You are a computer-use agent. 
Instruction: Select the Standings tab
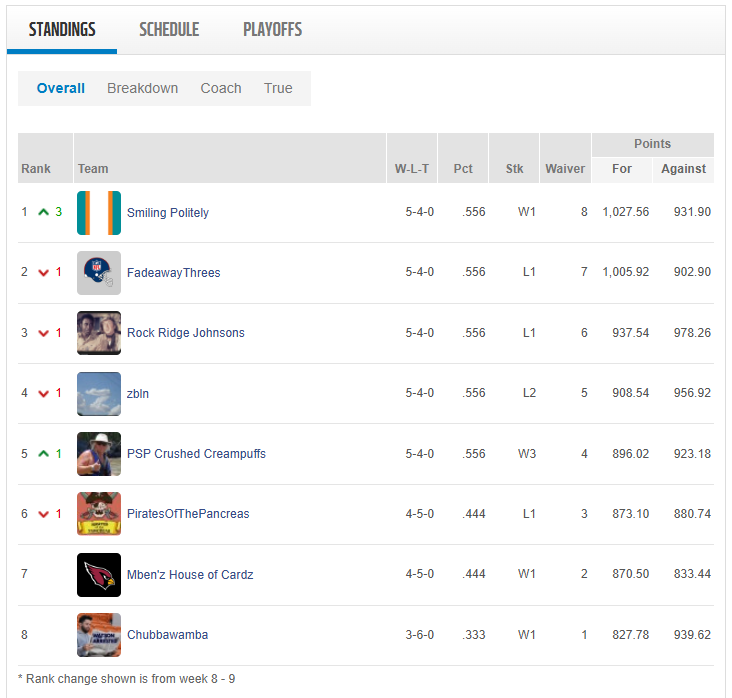point(62,30)
